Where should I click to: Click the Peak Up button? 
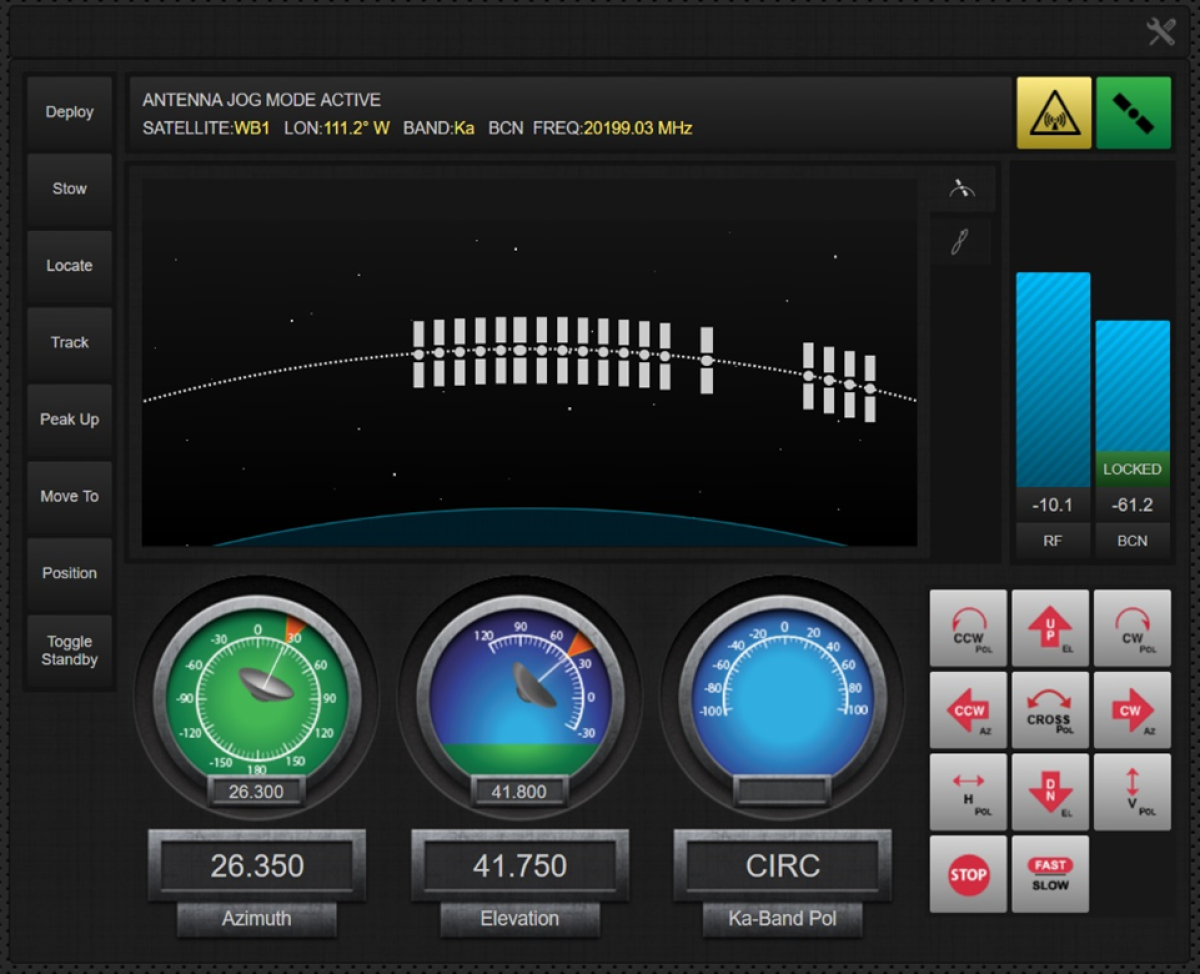click(x=69, y=420)
